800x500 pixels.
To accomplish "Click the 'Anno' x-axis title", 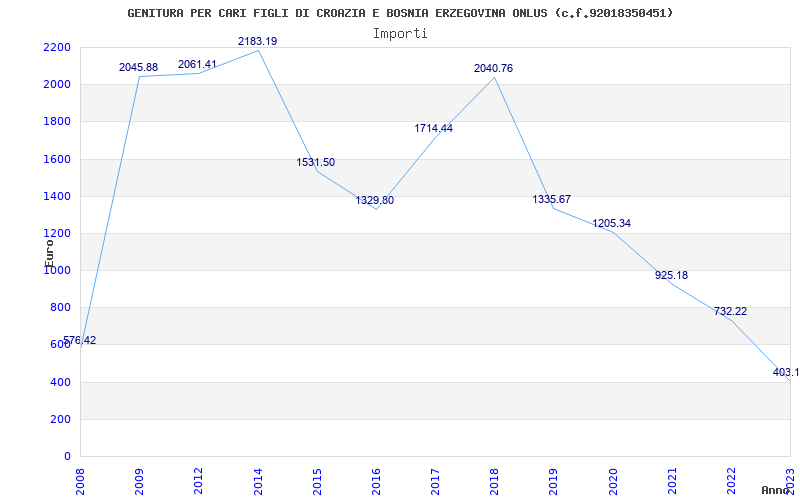I will (x=776, y=490).
